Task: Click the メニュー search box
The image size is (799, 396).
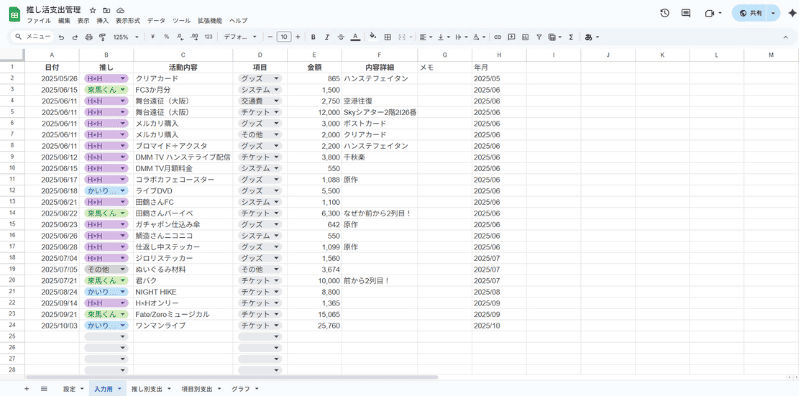Action: pyautogui.click(x=33, y=37)
